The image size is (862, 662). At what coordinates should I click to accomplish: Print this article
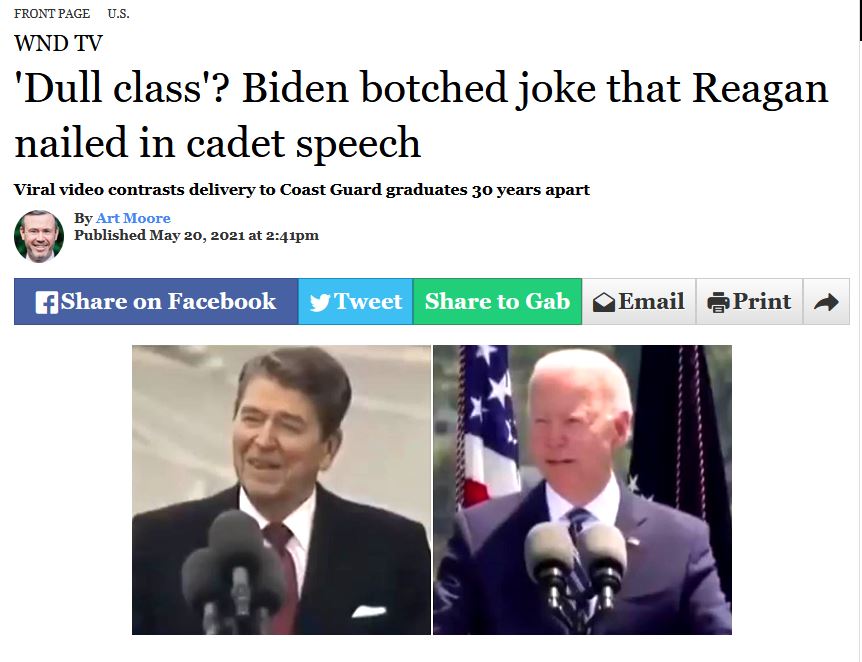[749, 301]
